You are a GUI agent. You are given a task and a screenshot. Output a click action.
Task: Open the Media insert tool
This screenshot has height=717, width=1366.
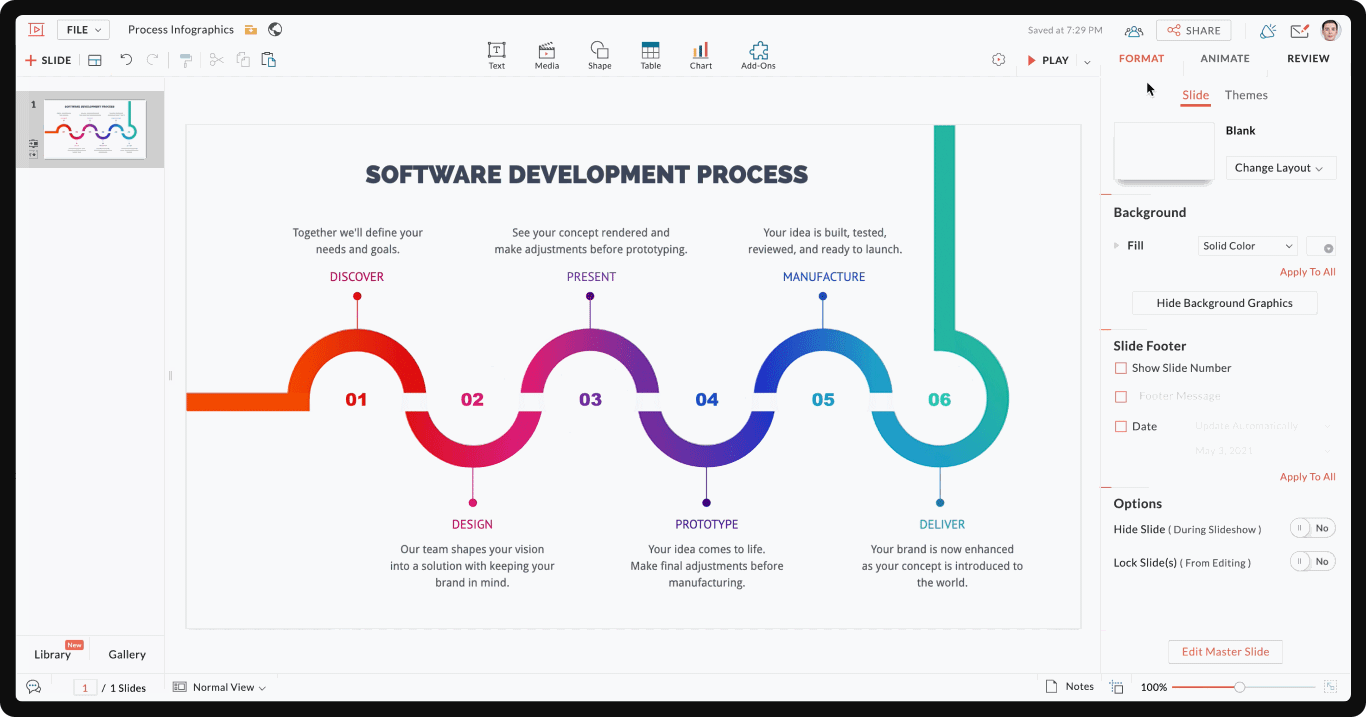(x=546, y=56)
